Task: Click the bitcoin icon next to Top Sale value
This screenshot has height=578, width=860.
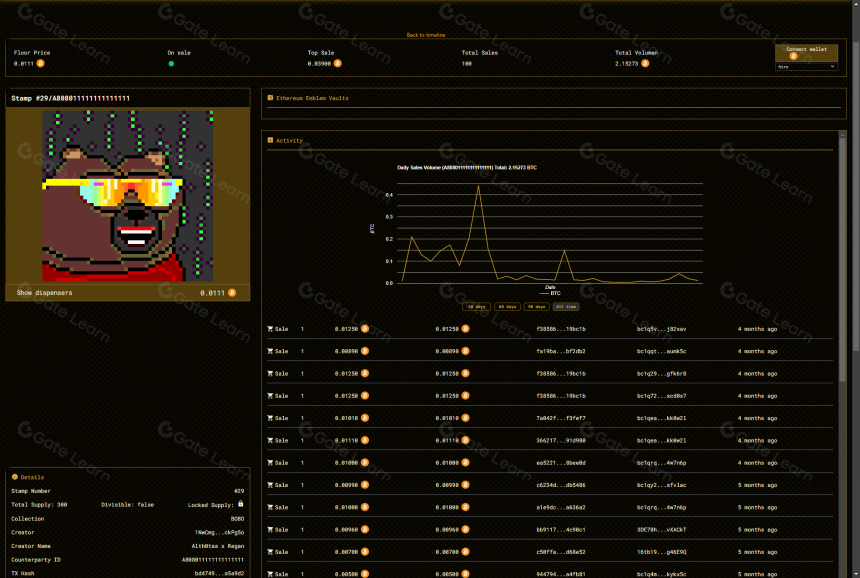Action: (338, 63)
